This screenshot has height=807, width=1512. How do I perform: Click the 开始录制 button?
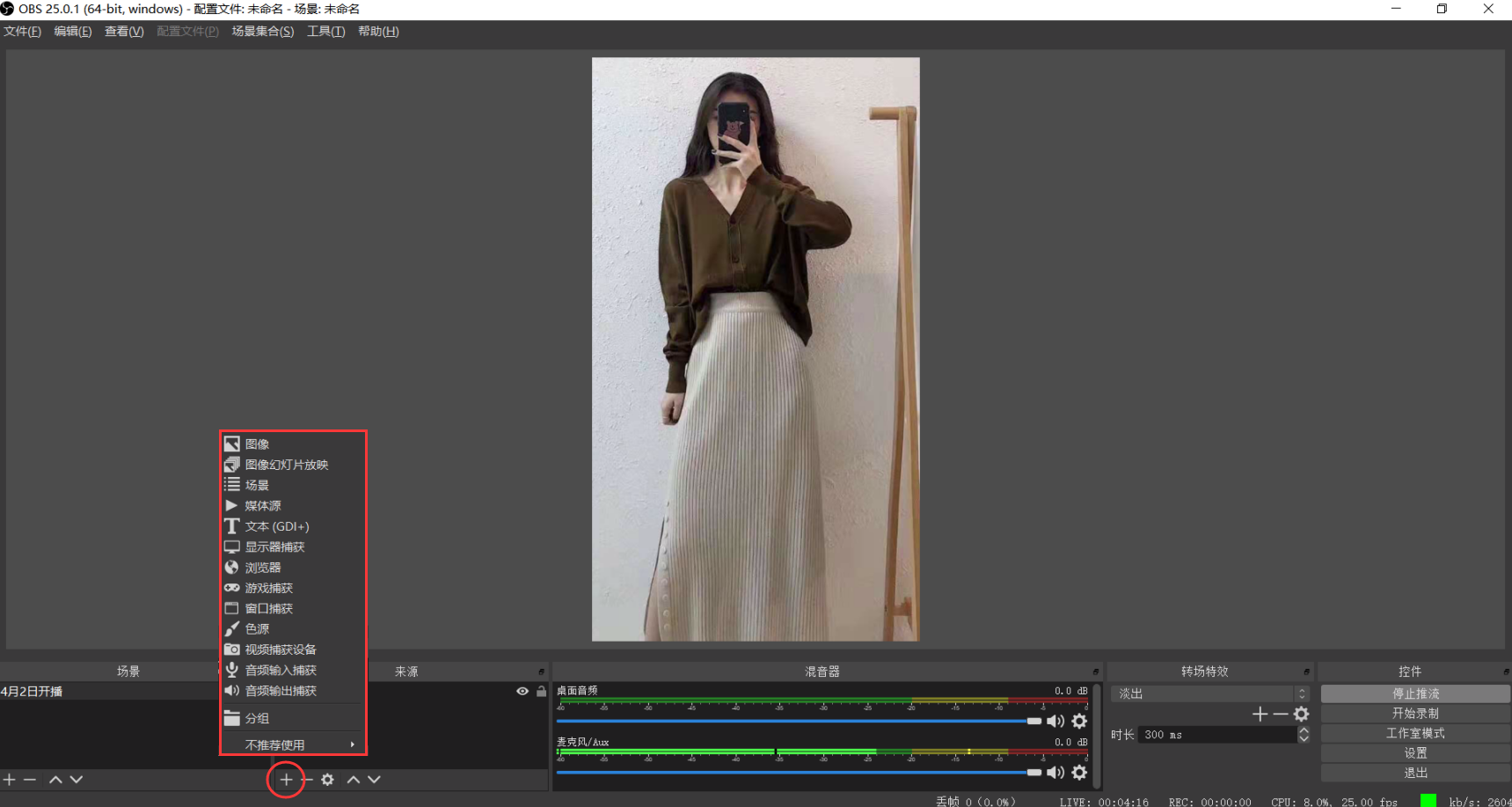click(1414, 713)
